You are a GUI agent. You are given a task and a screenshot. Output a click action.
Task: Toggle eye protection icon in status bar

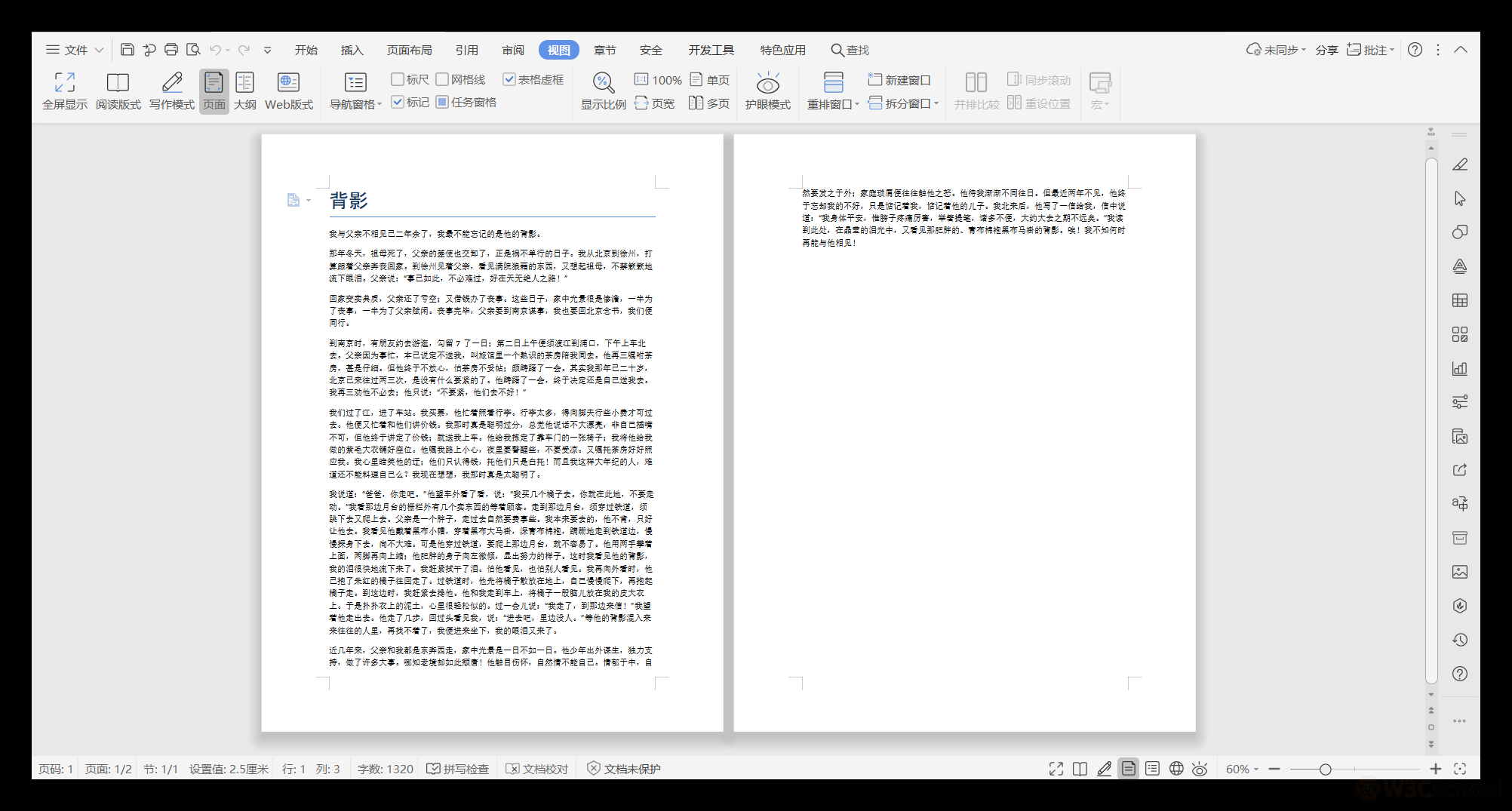click(1200, 769)
